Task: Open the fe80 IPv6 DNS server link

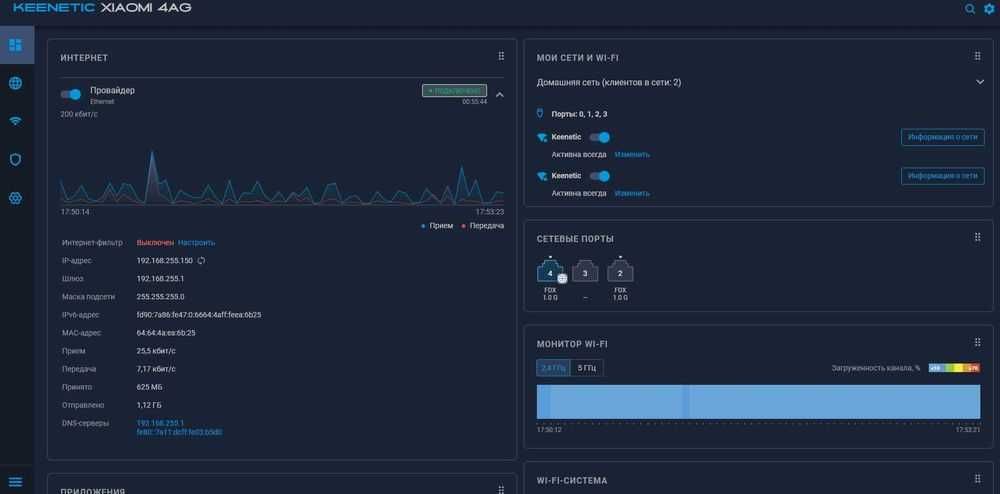Action: coord(179,432)
